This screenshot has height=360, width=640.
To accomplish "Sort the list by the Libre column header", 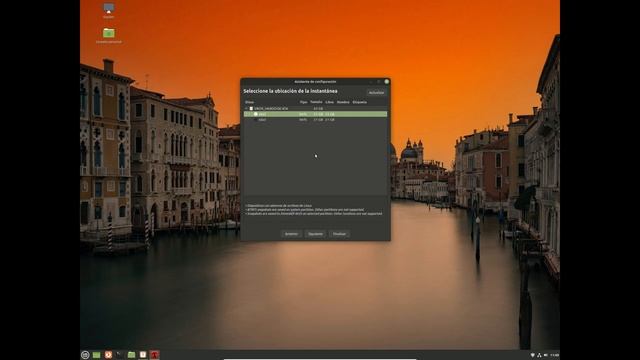I will [330, 102].
